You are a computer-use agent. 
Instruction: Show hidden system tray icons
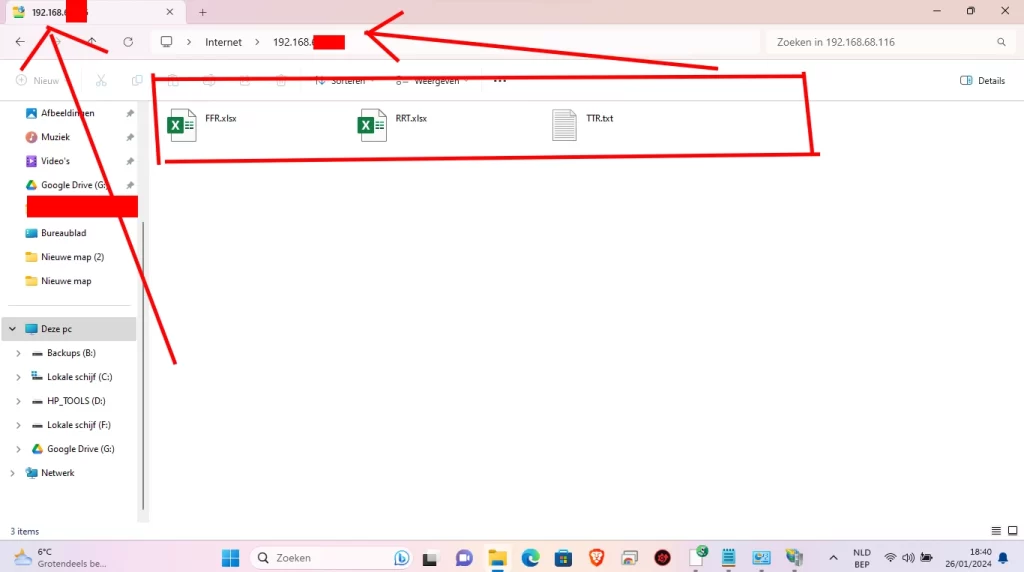[833, 558]
